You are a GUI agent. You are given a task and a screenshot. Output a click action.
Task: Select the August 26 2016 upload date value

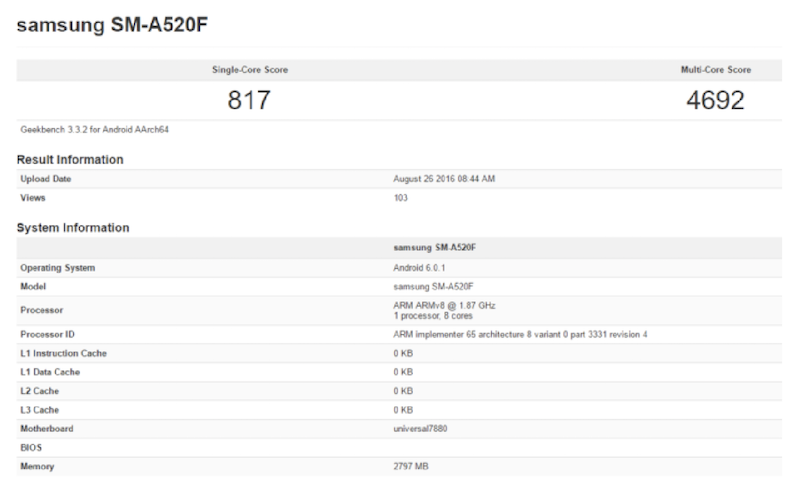click(444, 179)
